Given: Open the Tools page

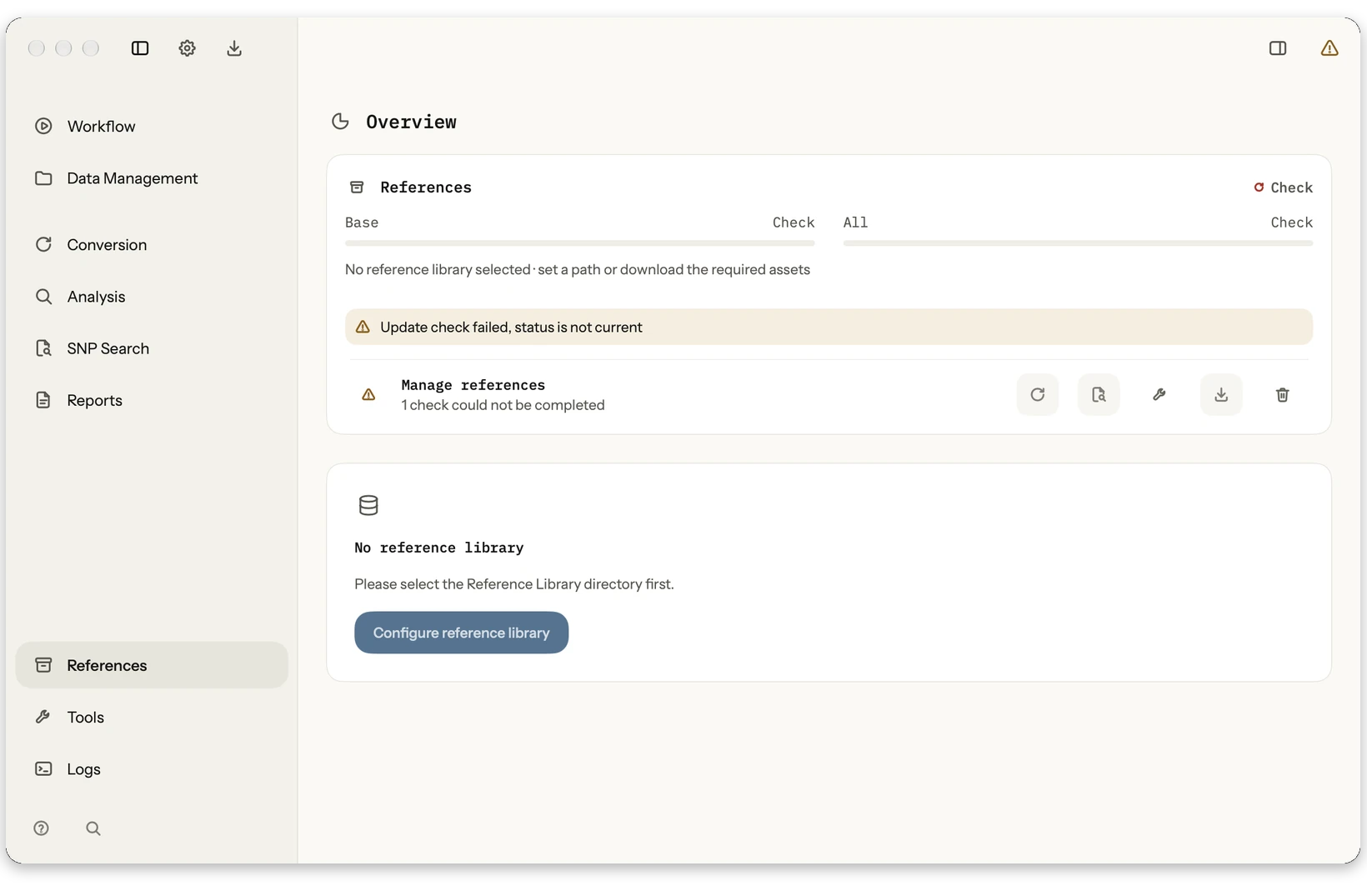Looking at the screenshot, I should click(152, 717).
